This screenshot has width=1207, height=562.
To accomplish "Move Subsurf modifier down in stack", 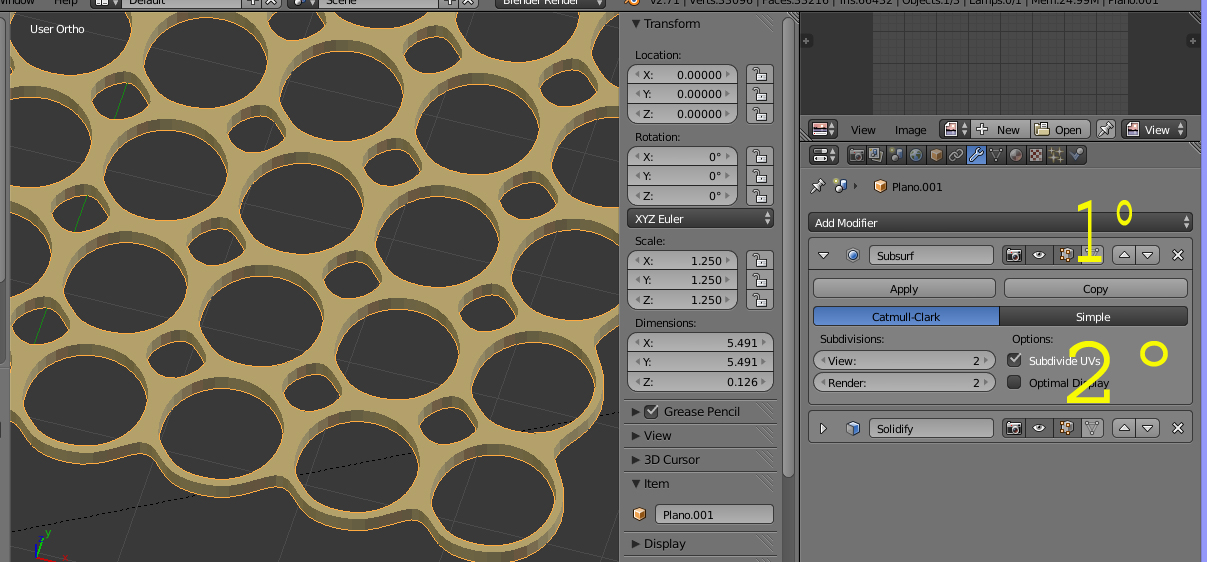I will (x=1148, y=255).
